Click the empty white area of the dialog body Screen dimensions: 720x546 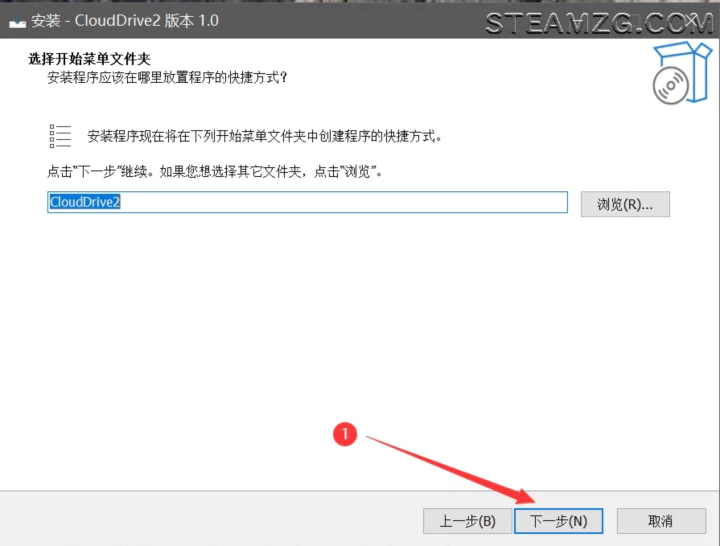coord(300,330)
